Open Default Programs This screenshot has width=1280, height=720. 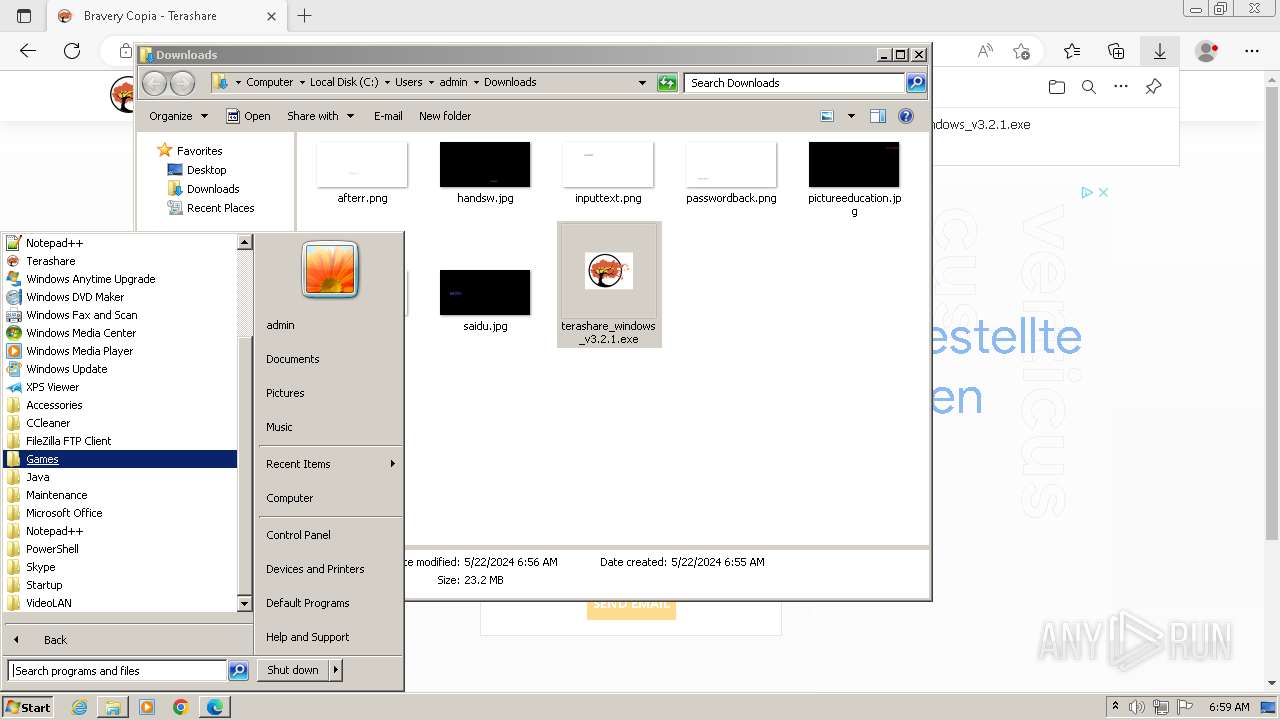tap(307, 603)
